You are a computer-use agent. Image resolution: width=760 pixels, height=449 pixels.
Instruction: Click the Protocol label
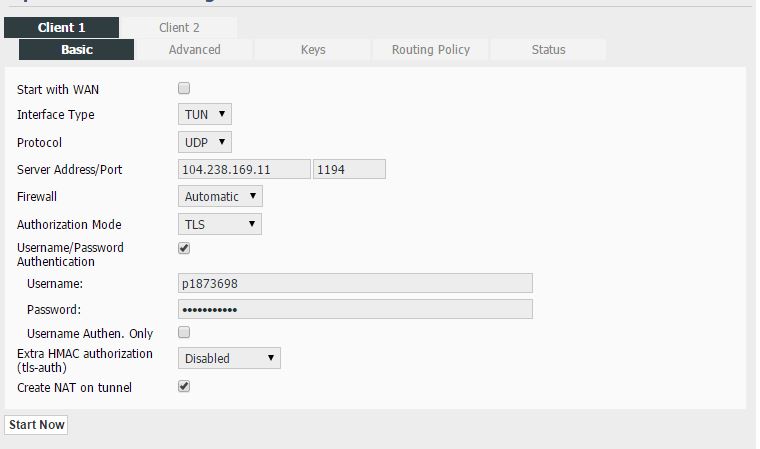coord(39,143)
